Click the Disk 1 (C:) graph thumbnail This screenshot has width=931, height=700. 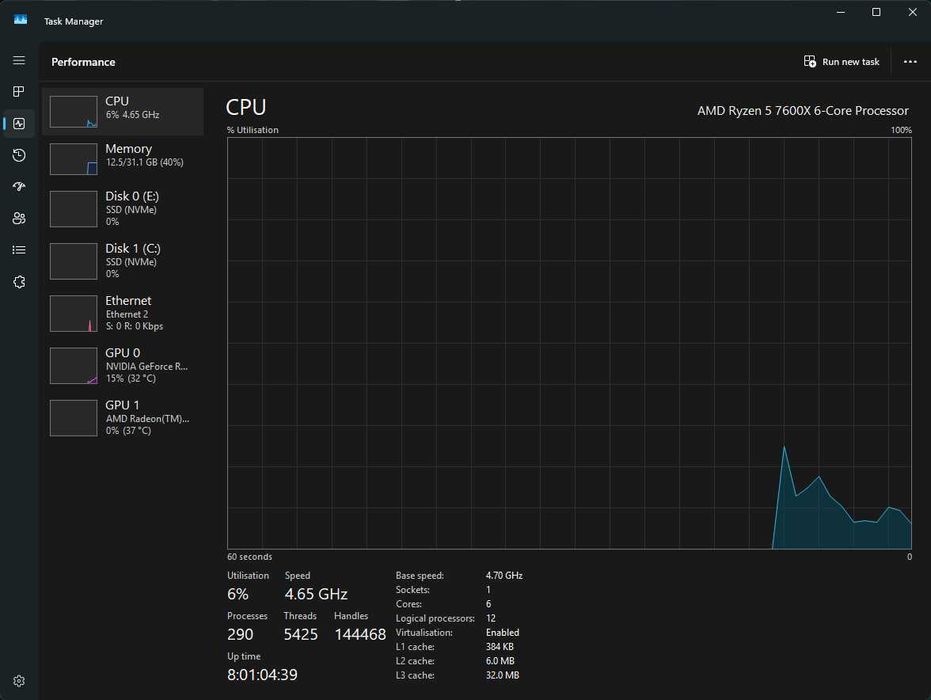73,261
